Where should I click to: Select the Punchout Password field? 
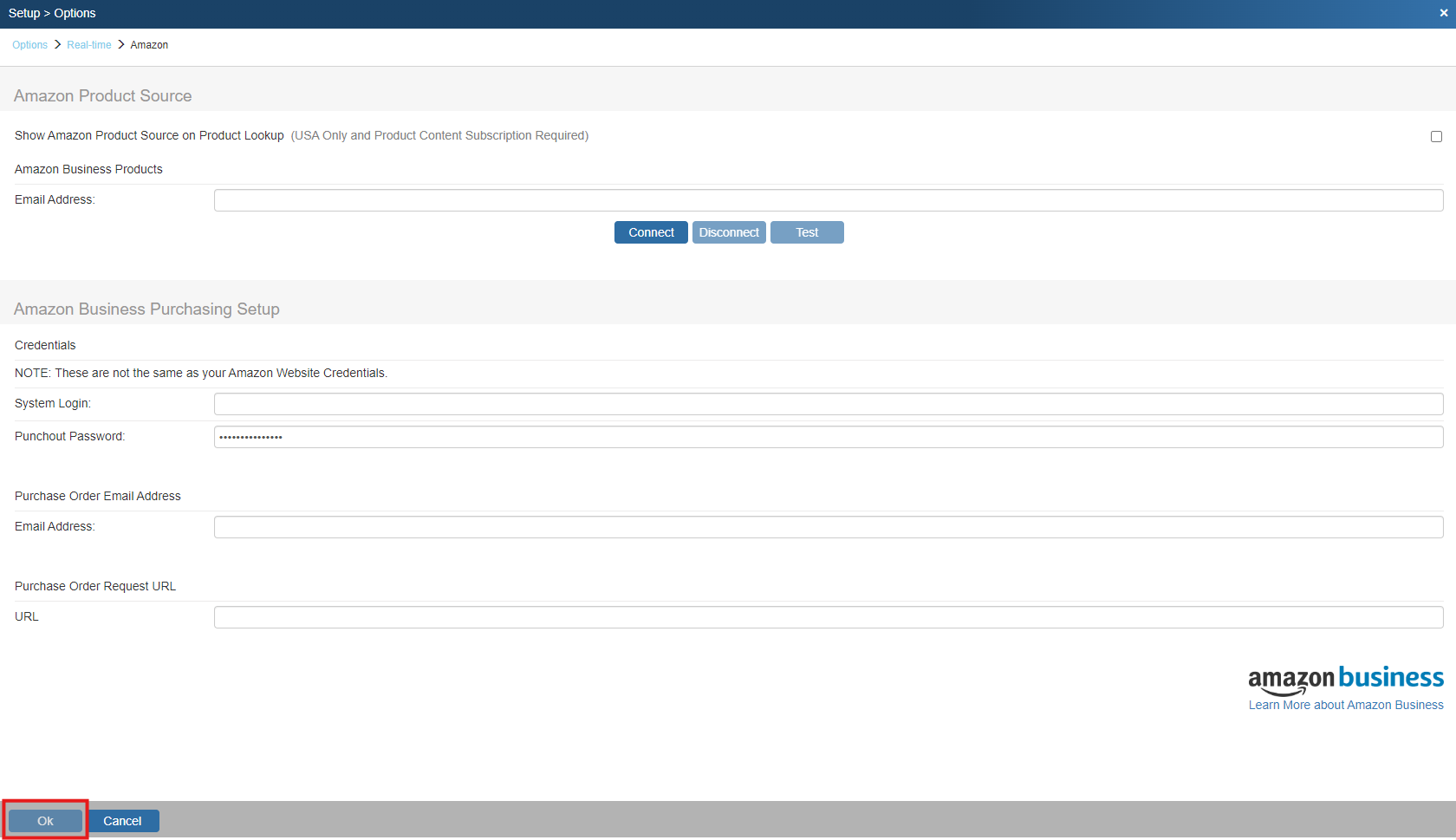pos(828,437)
